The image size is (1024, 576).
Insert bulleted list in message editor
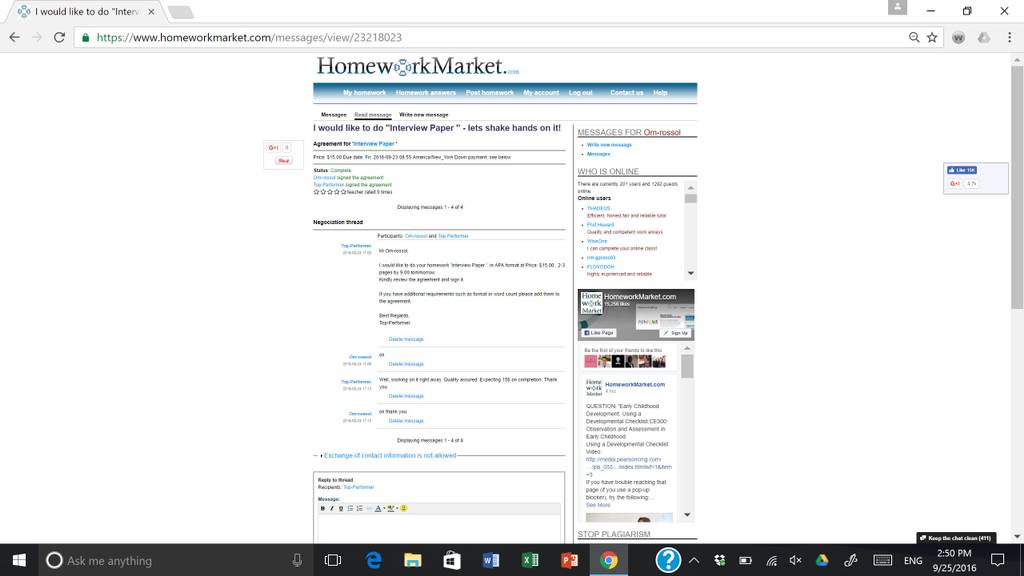coord(350,508)
